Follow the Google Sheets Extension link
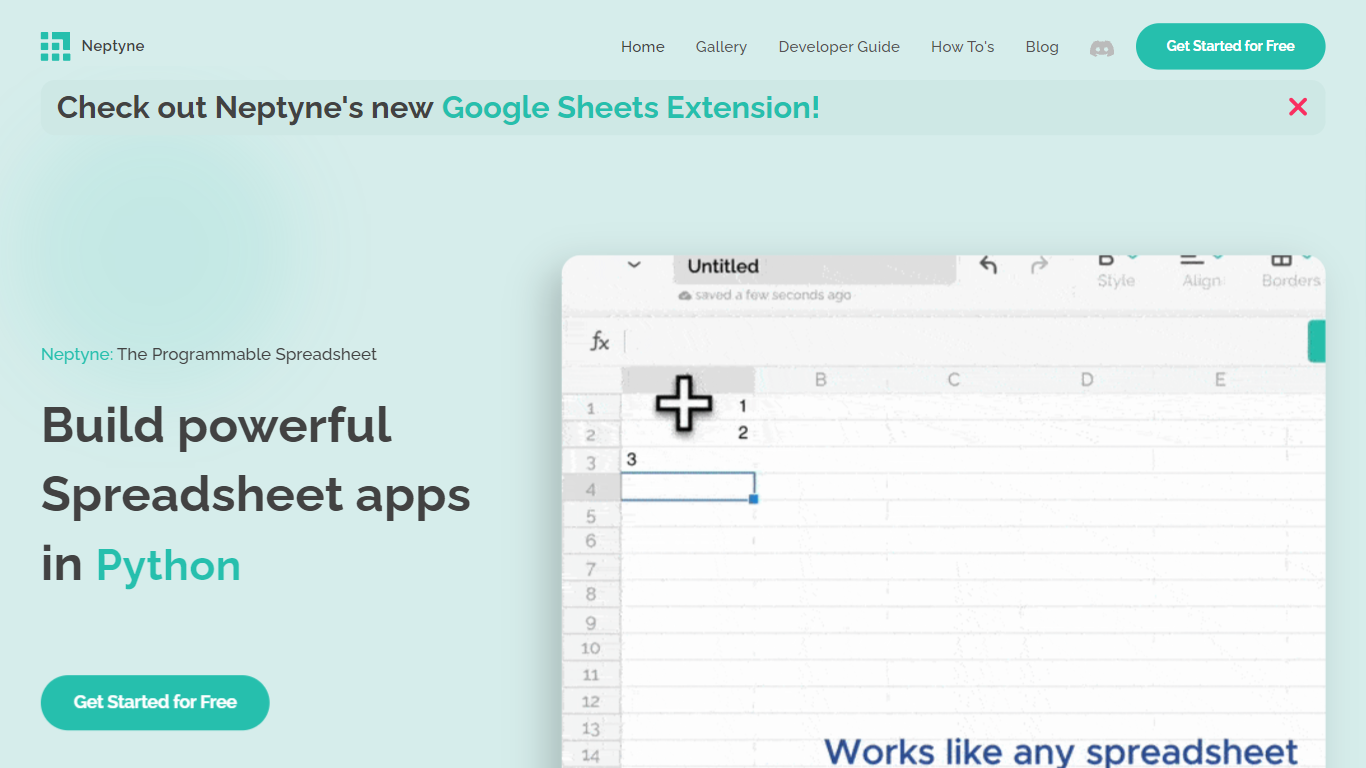The height and width of the screenshot is (768, 1366). click(630, 107)
